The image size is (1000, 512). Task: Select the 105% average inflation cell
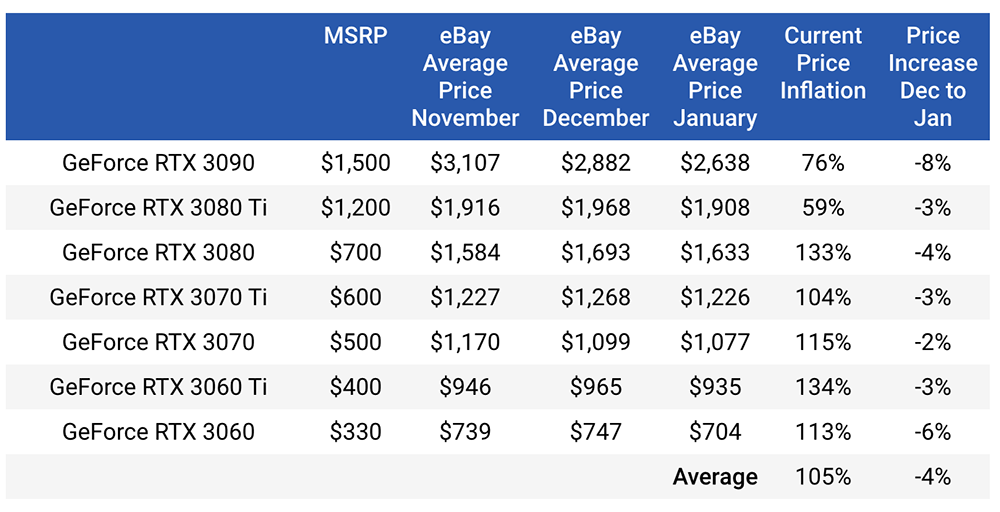[x=823, y=477]
